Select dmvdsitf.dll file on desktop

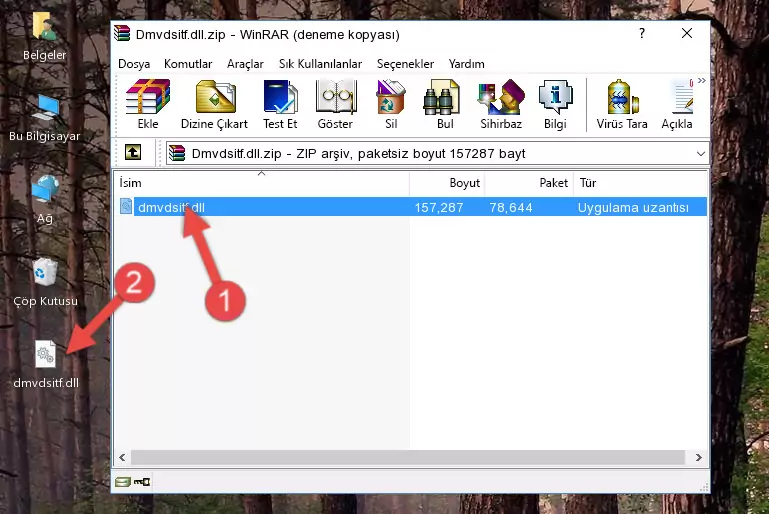coord(46,364)
